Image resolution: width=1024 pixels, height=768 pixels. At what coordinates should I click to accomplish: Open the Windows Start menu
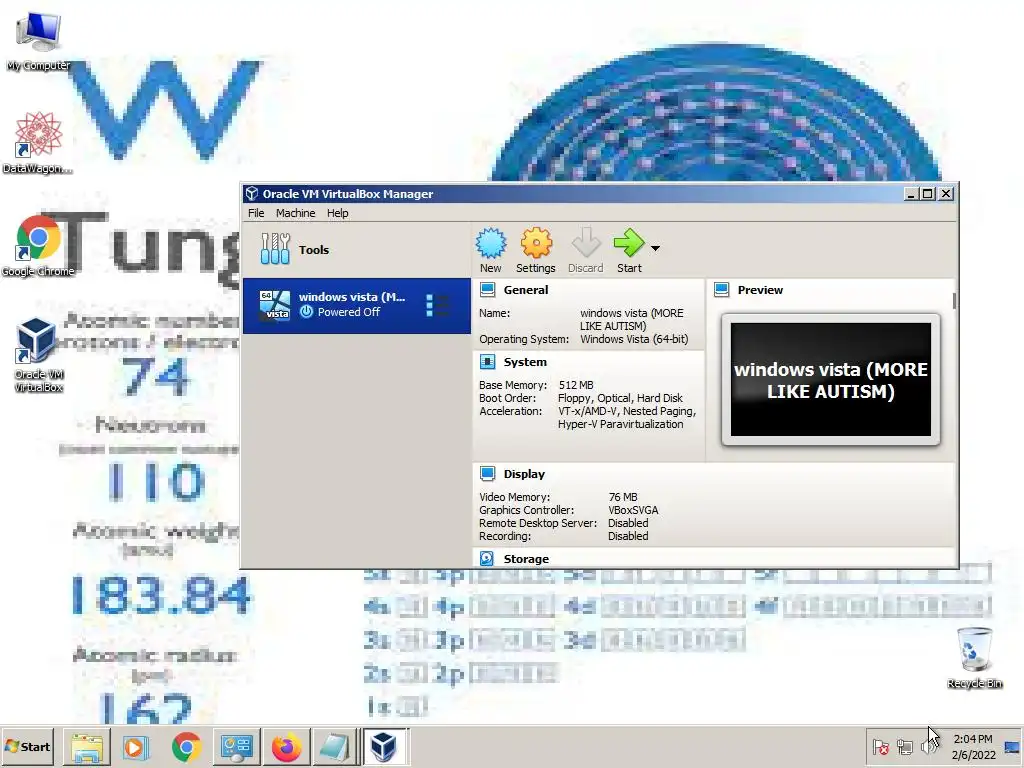[27, 746]
